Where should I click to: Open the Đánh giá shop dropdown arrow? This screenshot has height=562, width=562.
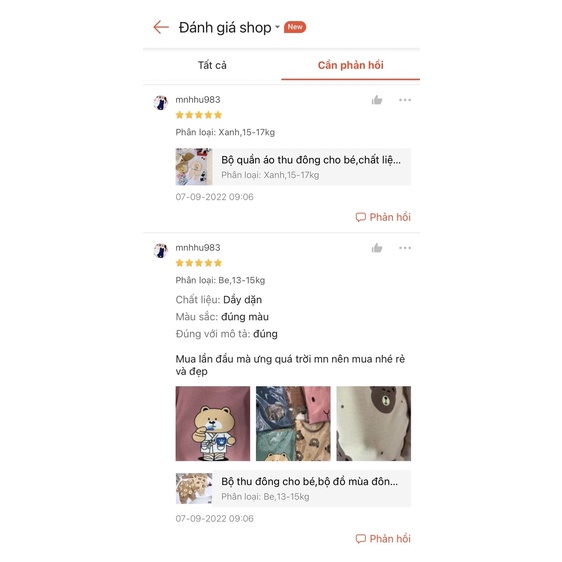(x=277, y=27)
